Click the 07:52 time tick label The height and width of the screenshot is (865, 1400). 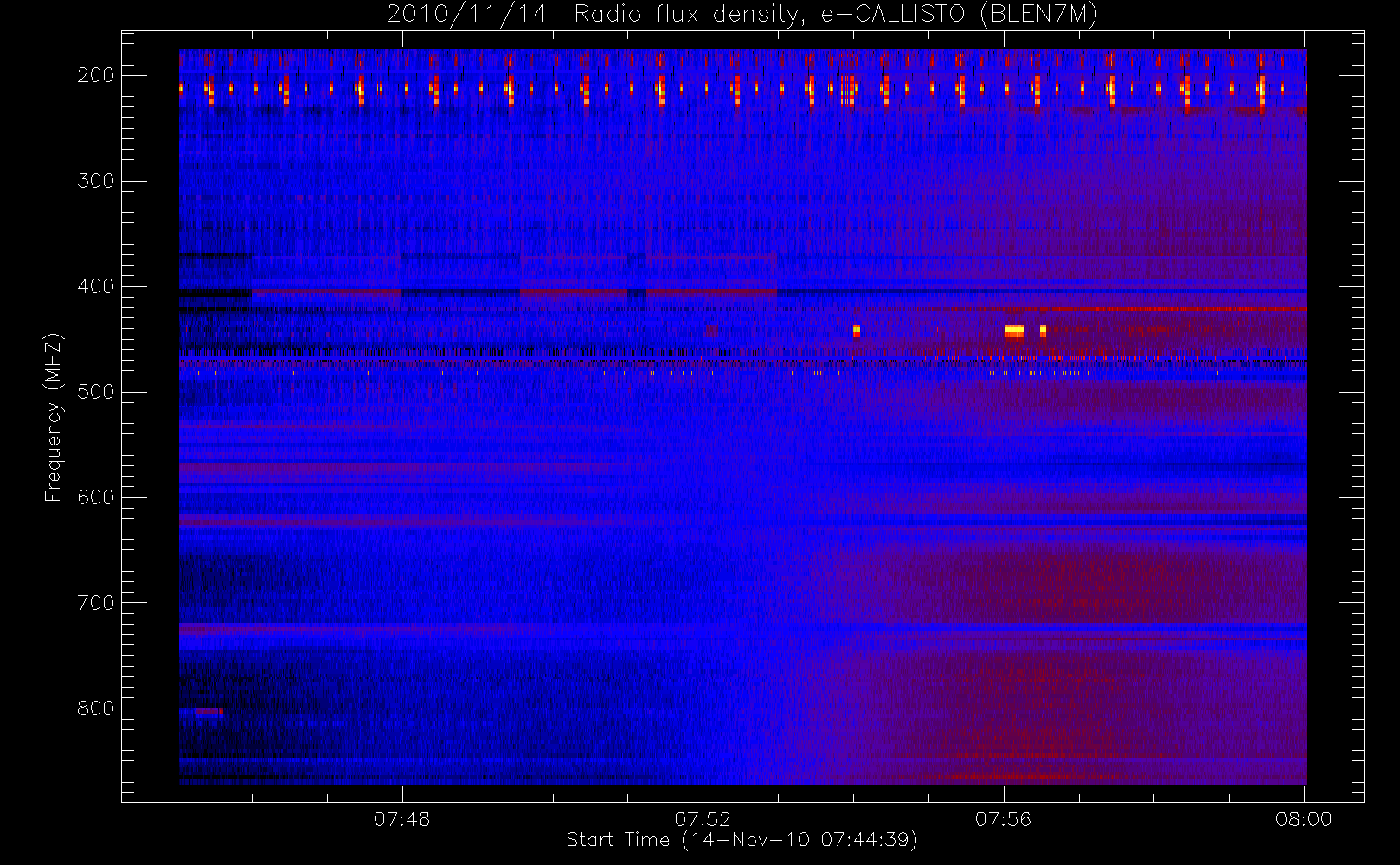click(703, 819)
